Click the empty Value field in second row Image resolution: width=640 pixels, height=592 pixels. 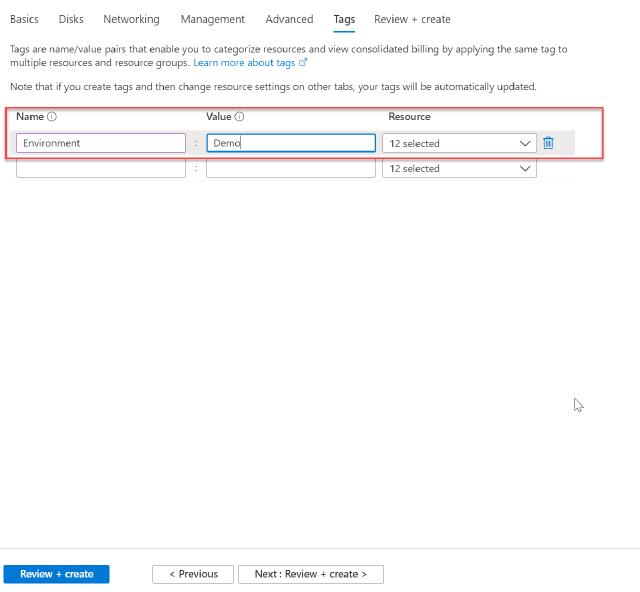coord(291,169)
